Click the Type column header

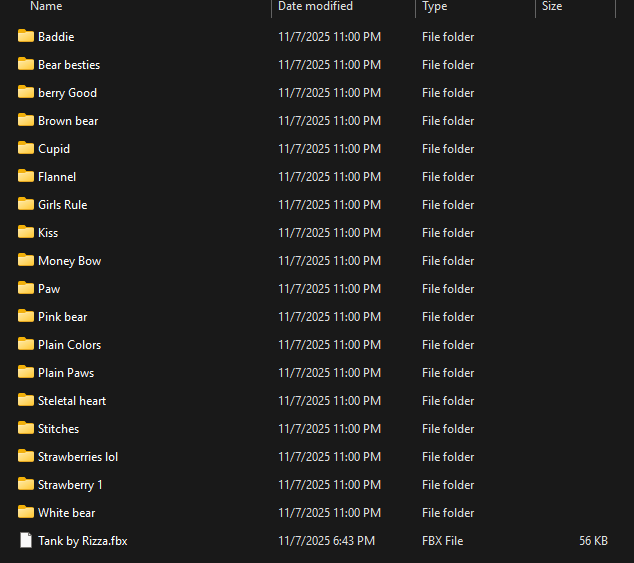pos(435,6)
